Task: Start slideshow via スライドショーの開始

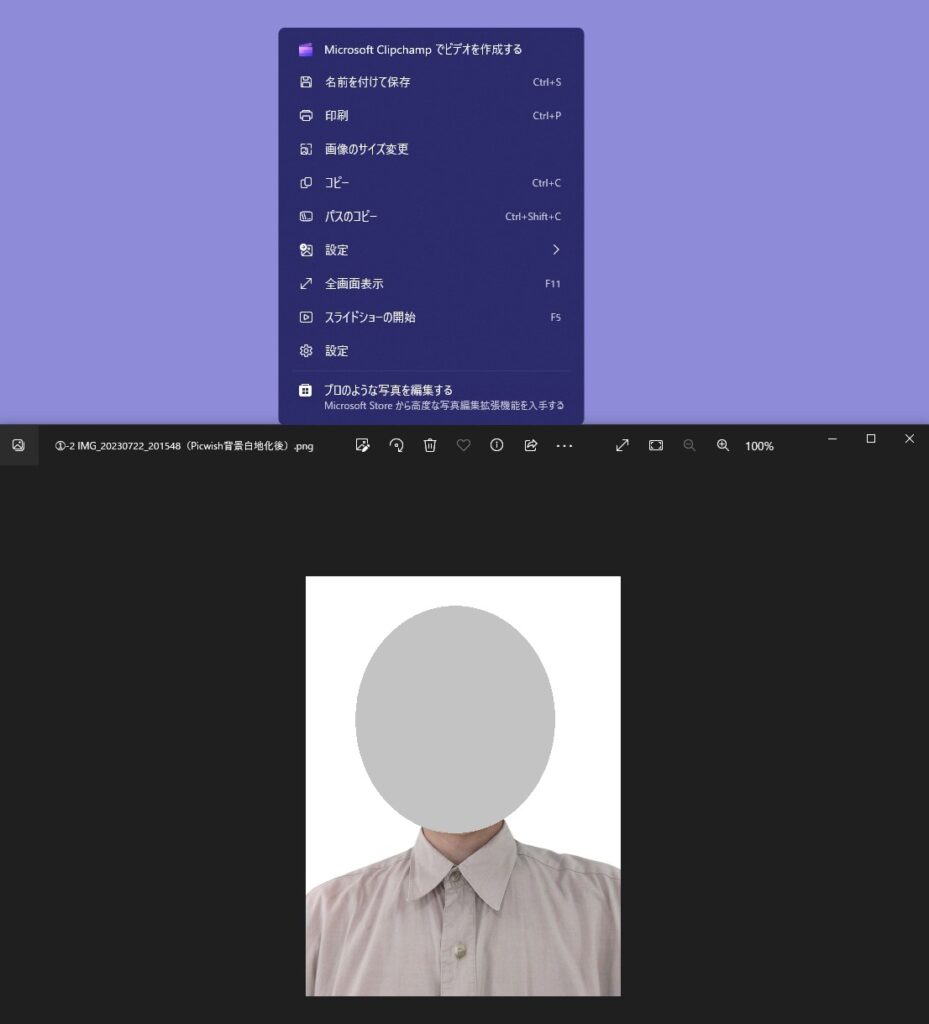Action: [x=369, y=317]
